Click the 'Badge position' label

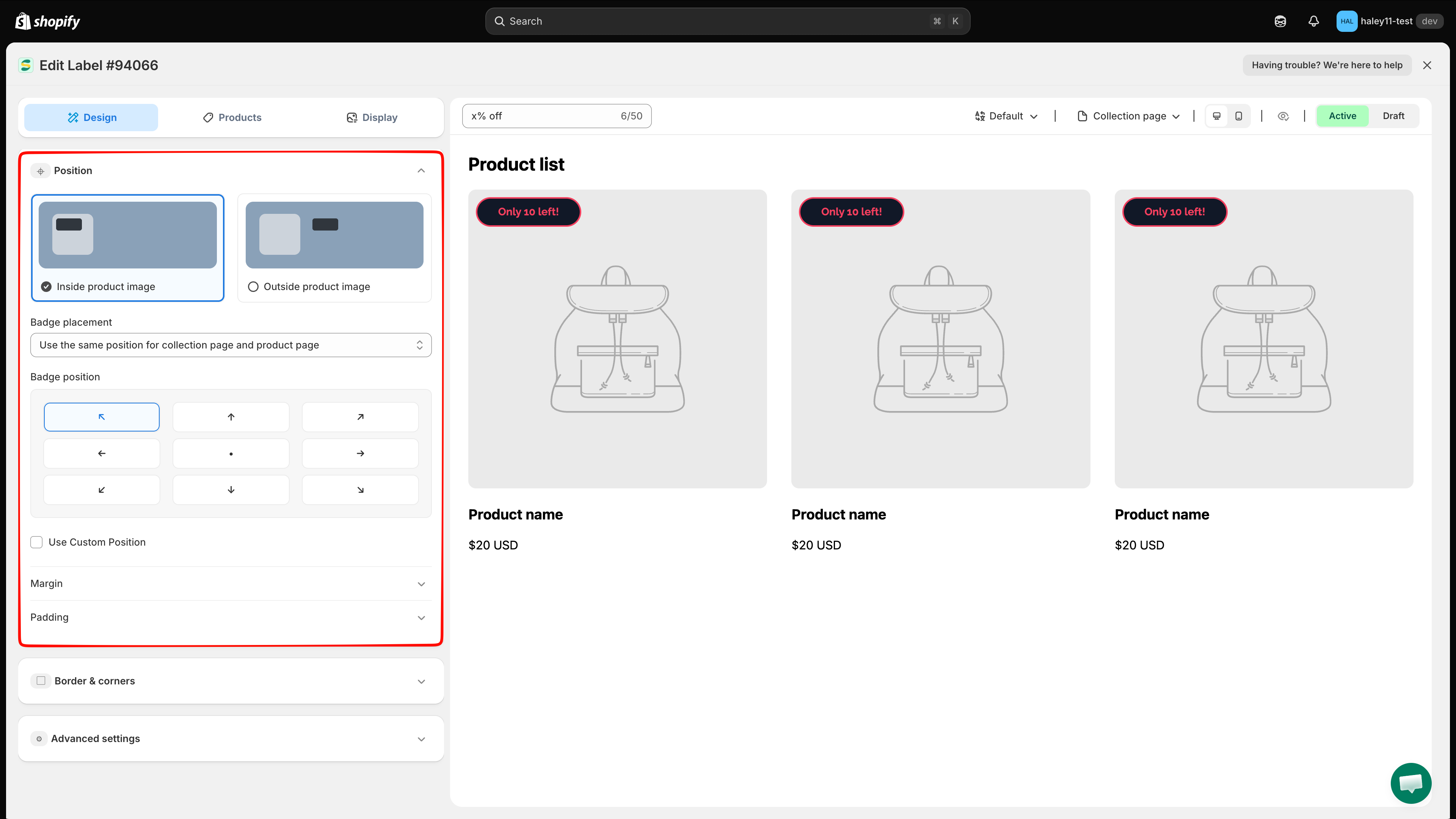coord(65,377)
